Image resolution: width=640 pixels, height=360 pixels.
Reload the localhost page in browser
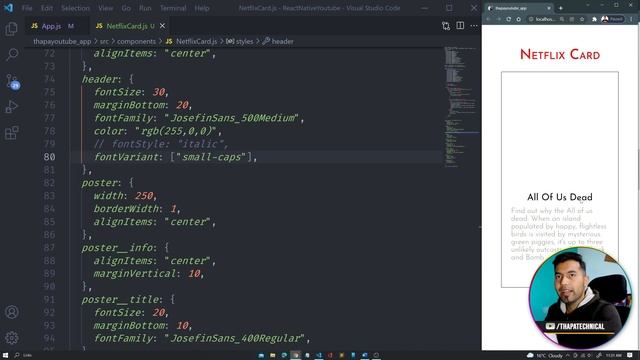pyautogui.click(x=509, y=19)
